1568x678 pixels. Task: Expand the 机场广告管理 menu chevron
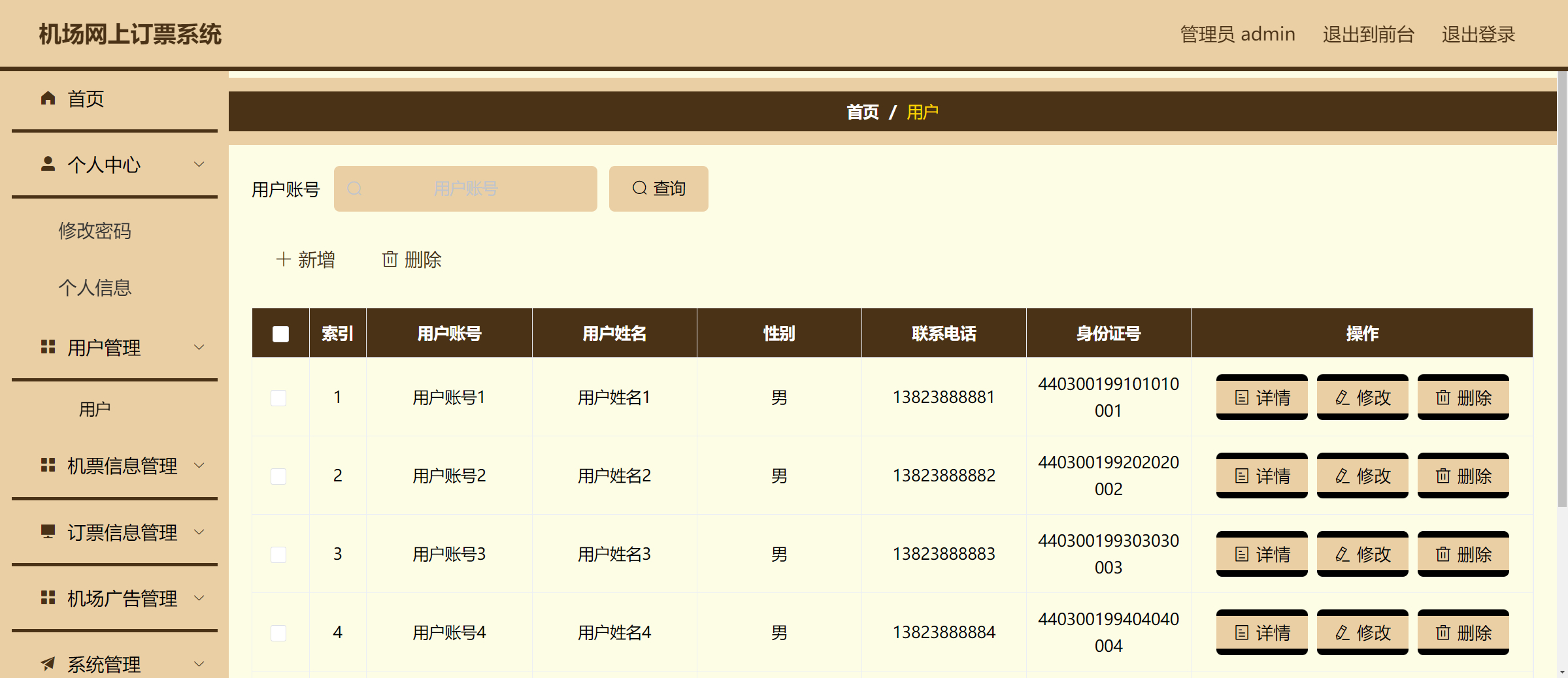(199, 598)
